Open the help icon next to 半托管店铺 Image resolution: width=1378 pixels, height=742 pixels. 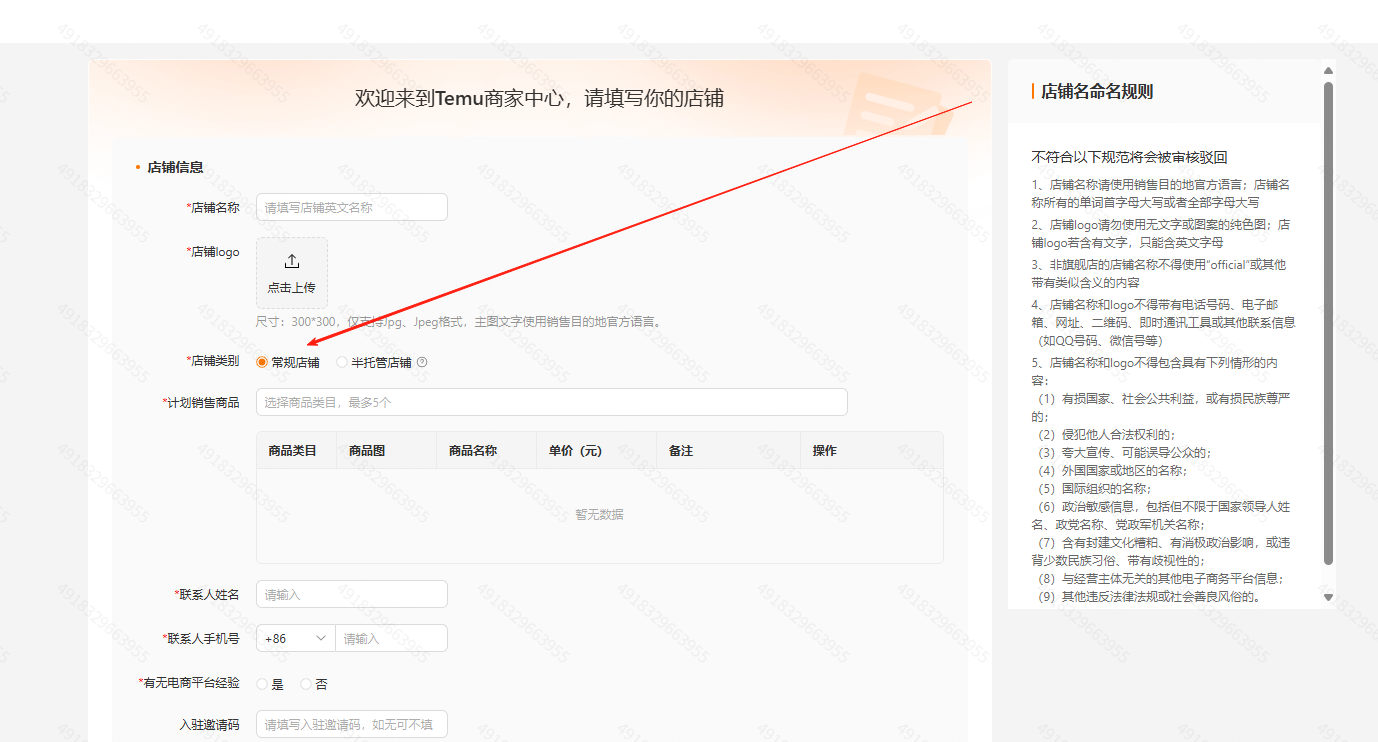click(x=422, y=362)
